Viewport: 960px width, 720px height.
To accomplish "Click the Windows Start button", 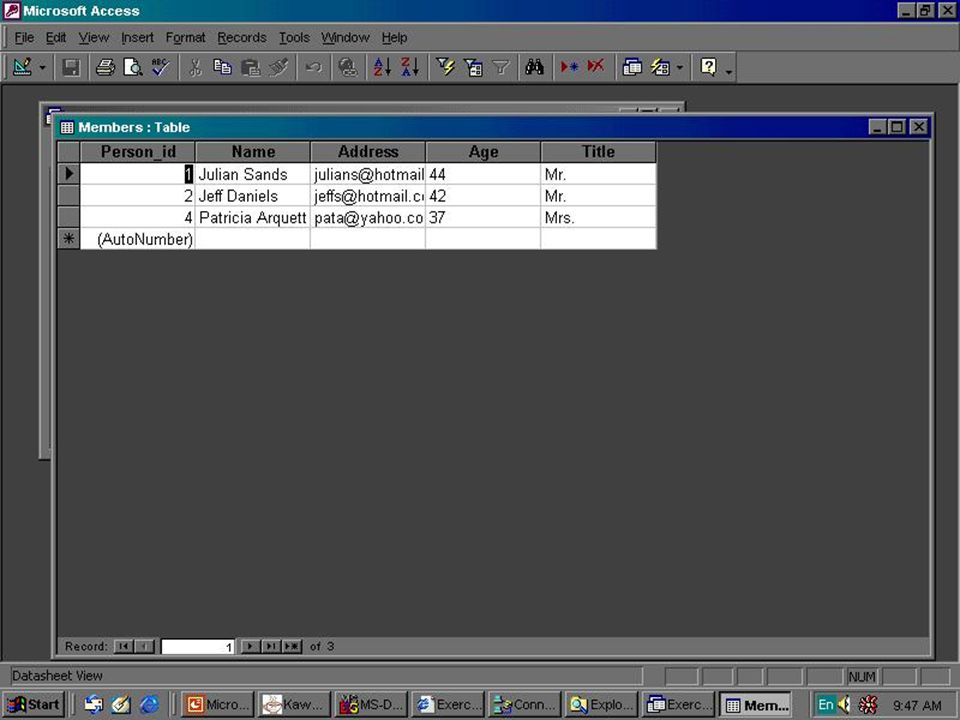I will click(34, 705).
